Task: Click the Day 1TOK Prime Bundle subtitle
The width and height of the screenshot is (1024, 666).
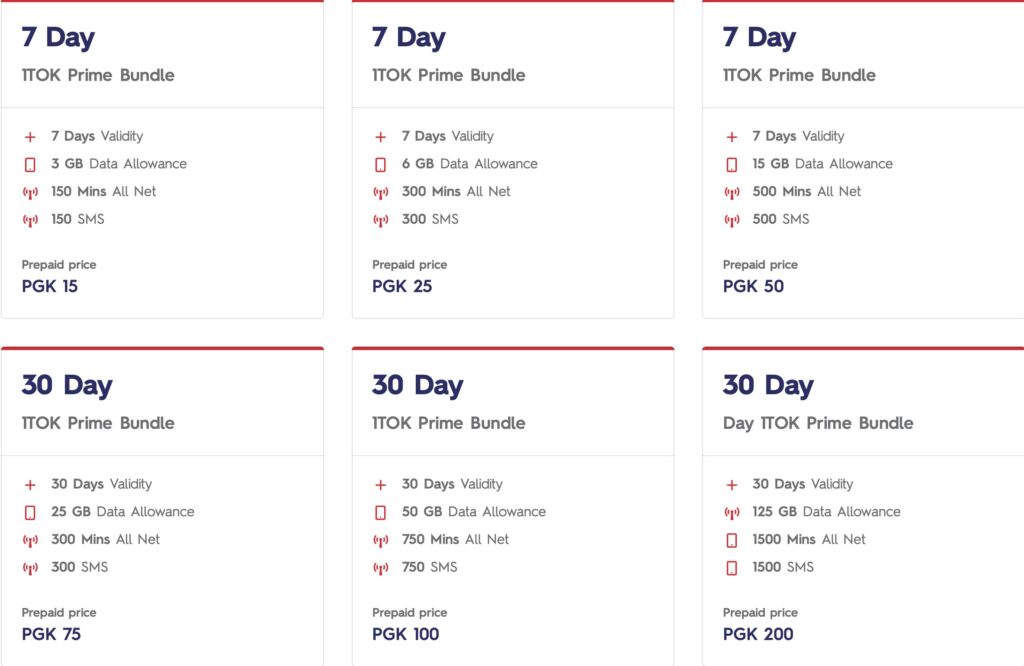Action: click(818, 423)
